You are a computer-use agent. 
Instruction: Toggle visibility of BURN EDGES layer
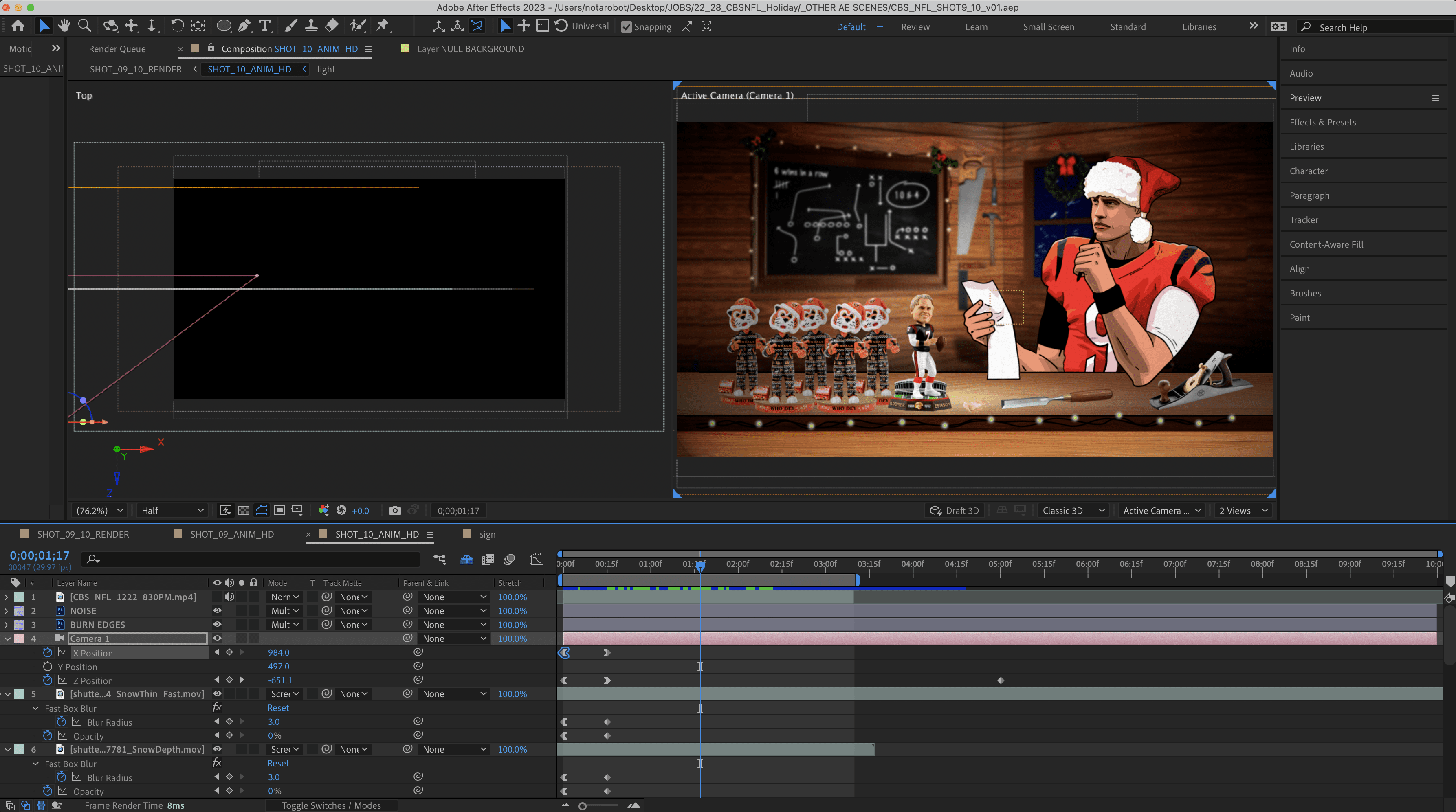[x=217, y=624]
